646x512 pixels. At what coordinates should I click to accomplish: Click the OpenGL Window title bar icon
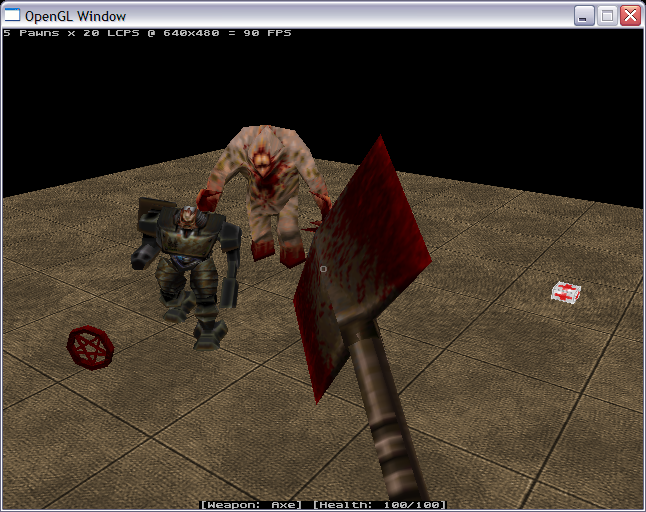(x=13, y=15)
